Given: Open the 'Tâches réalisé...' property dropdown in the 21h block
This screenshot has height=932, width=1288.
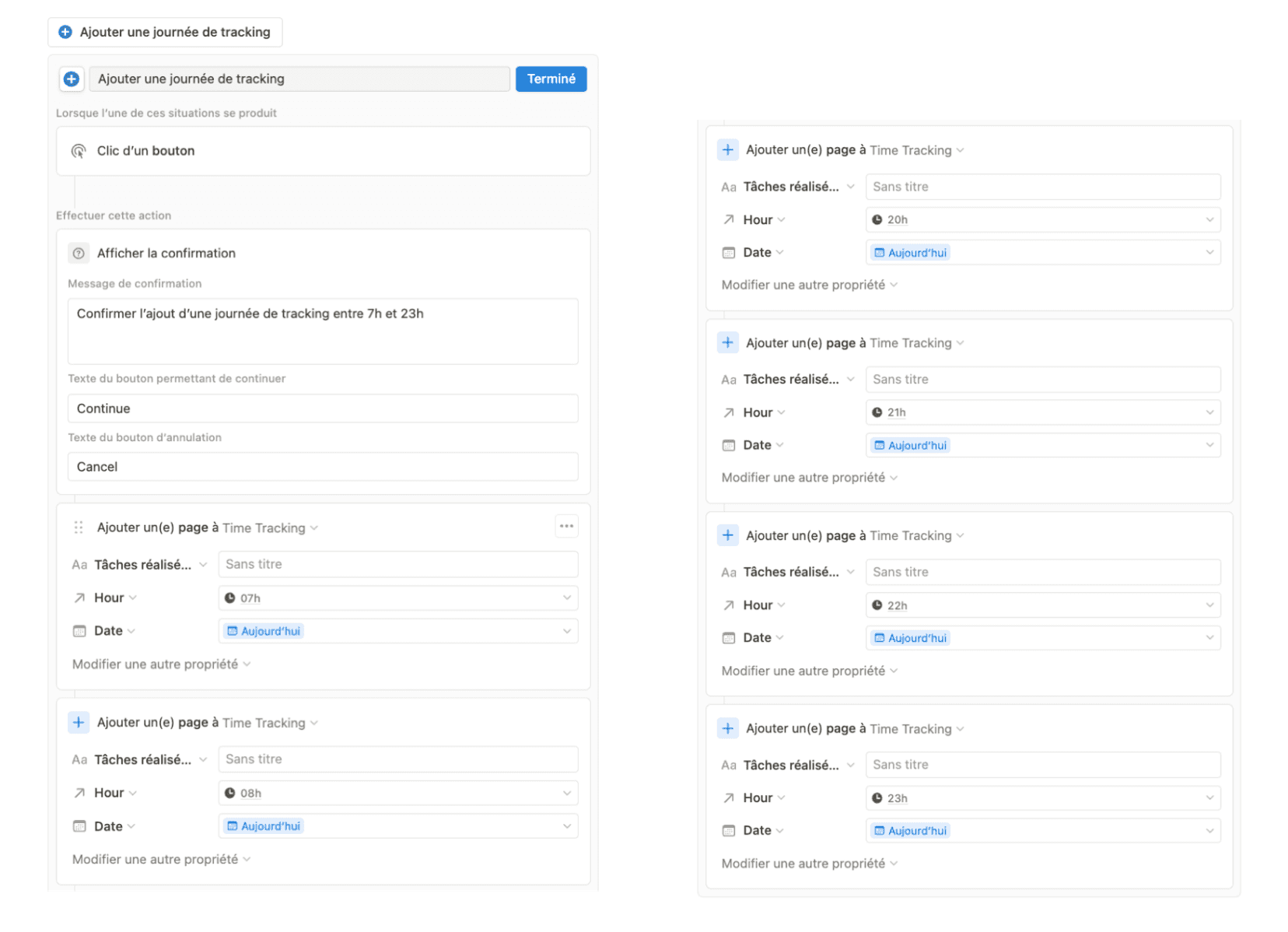Looking at the screenshot, I should (799, 380).
